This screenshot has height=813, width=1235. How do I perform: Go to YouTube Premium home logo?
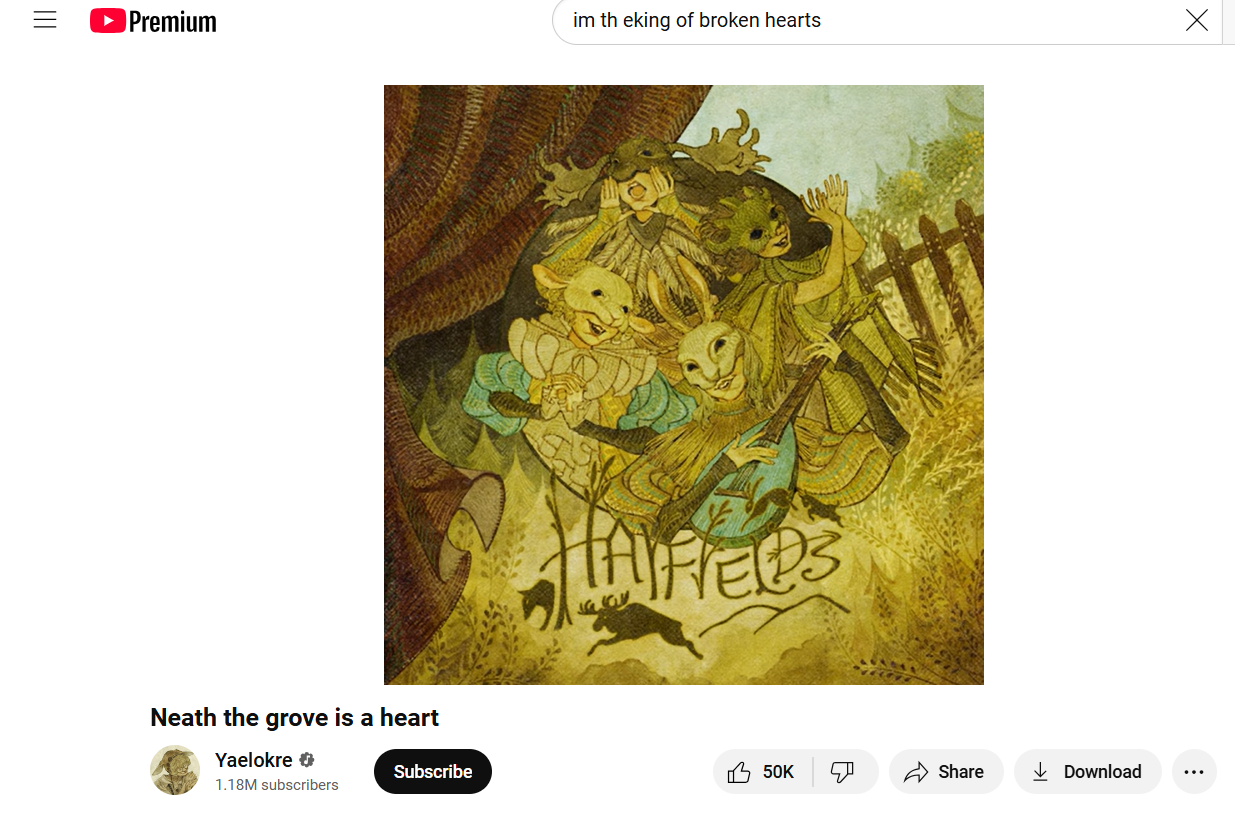[153, 21]
